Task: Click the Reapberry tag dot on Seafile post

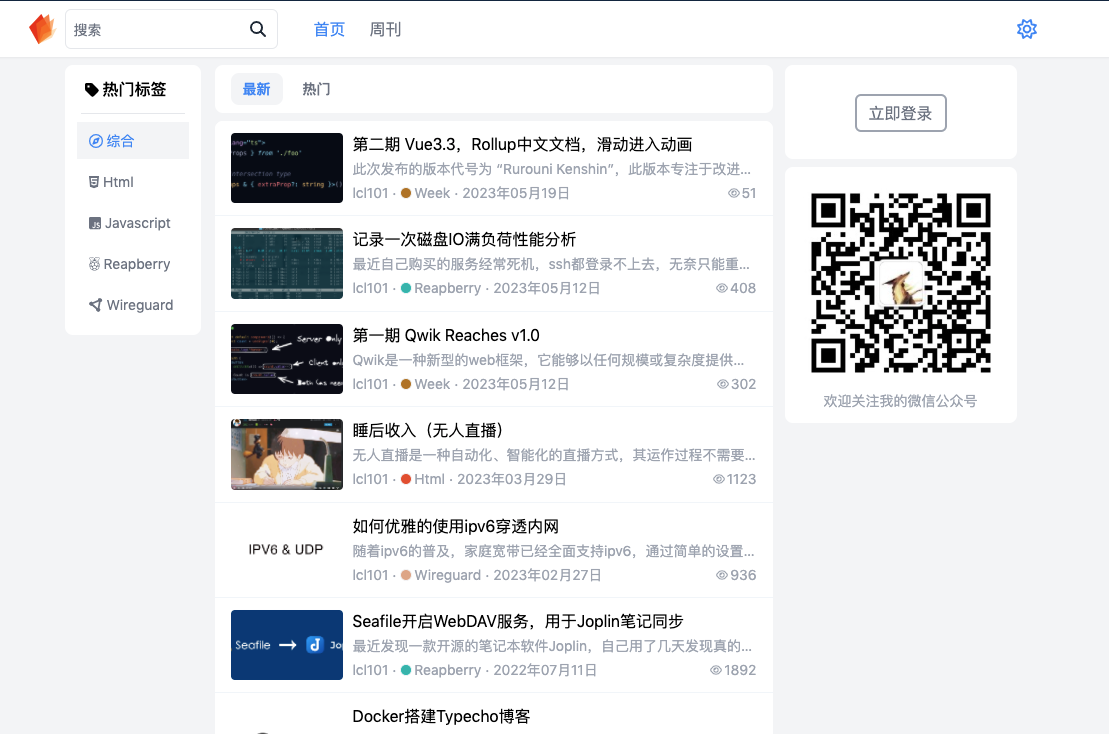Action: click(x=406, y=670)
